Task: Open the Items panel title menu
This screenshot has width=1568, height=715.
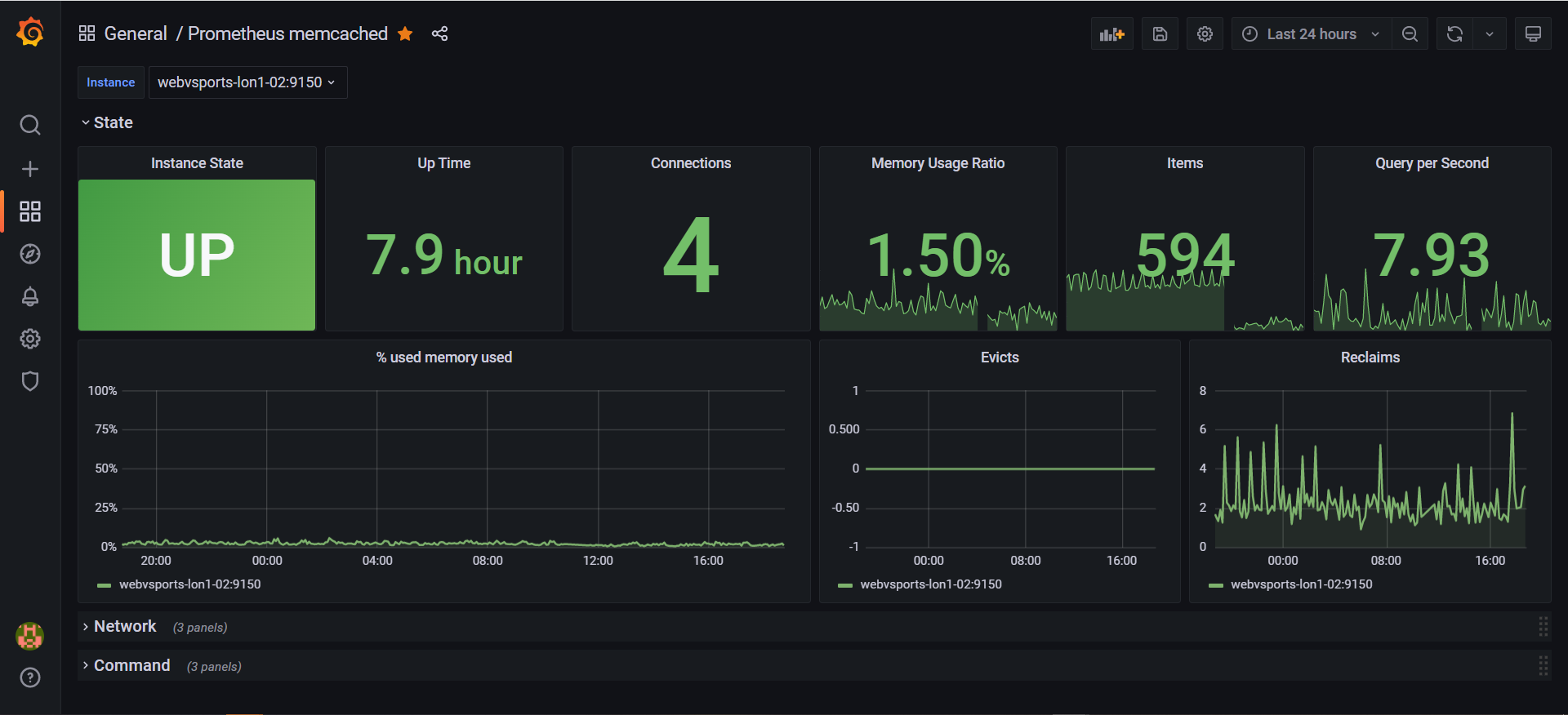Action: pyautogui.click(x=1185, y=163)
